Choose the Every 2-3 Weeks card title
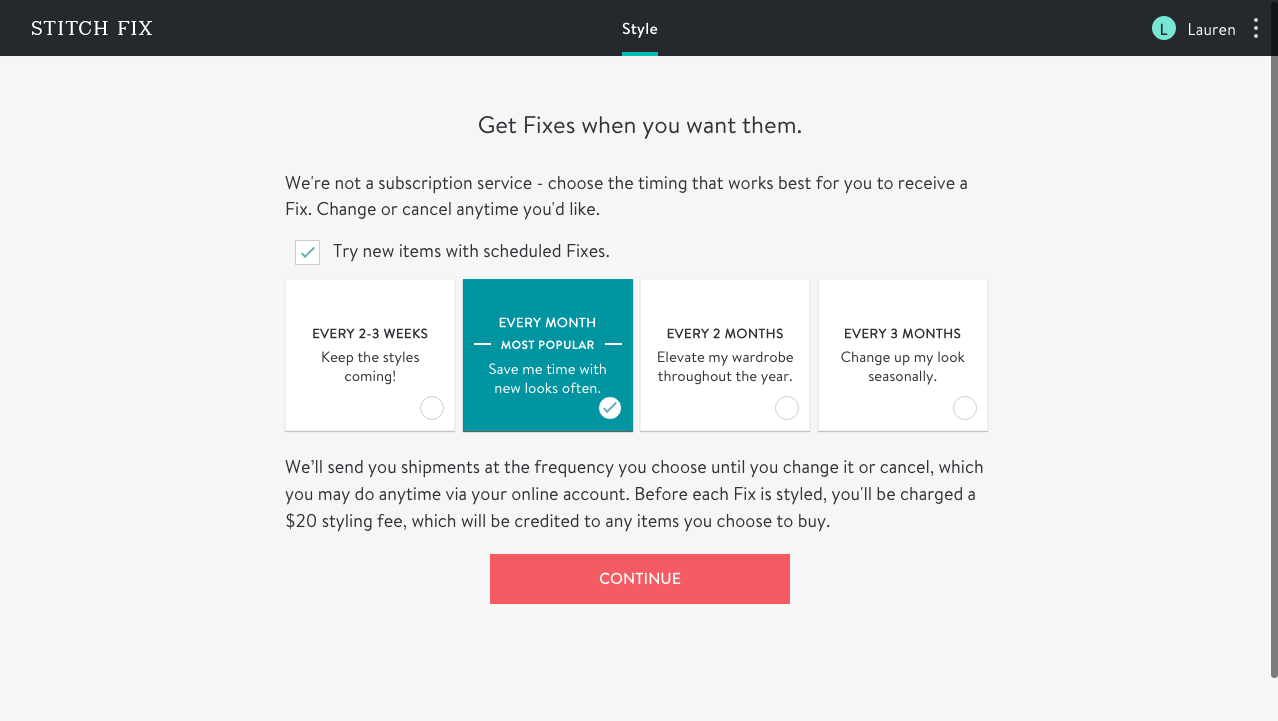The width and height of the screenshot is (1278, 721). [370, 334]
